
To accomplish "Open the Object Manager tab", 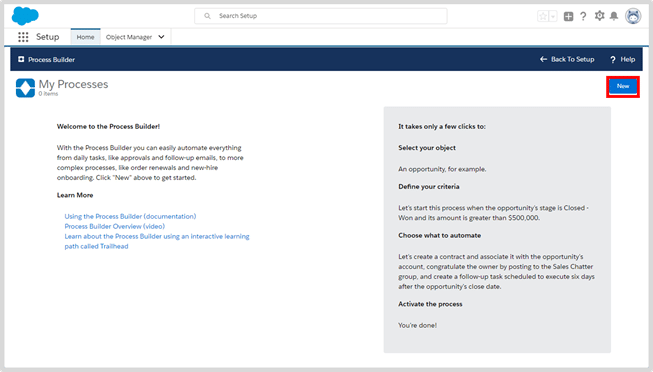I will [129, 37].
